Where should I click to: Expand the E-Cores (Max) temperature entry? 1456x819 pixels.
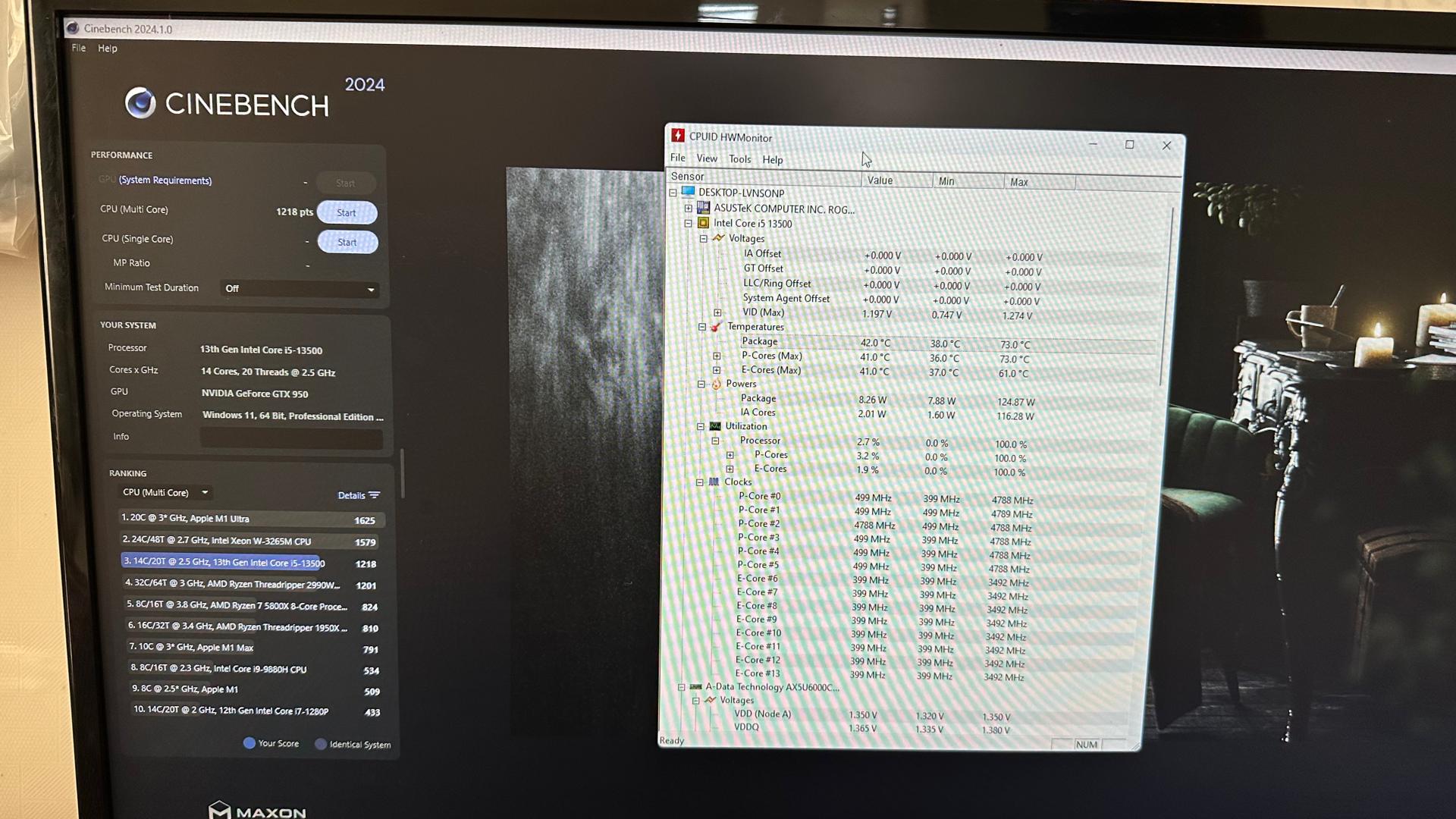click(x=717, y=370)
